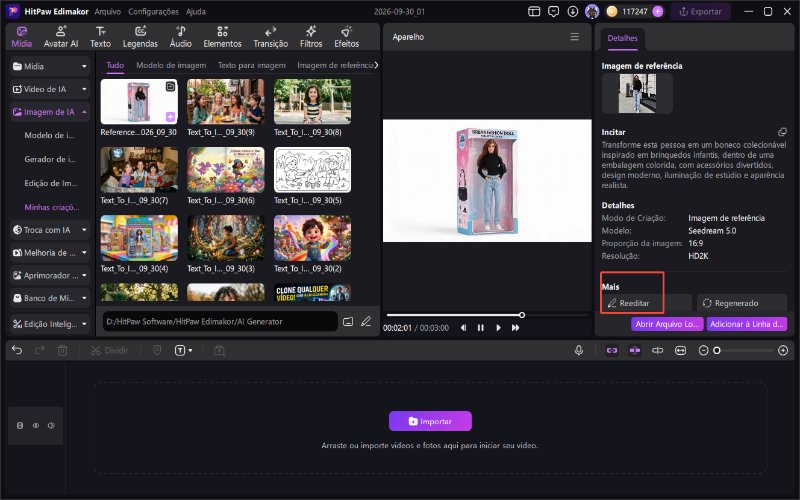Open the Filtros tab
Screen dimensions: 800x500
pyautogui.click(x=311, y=37)
